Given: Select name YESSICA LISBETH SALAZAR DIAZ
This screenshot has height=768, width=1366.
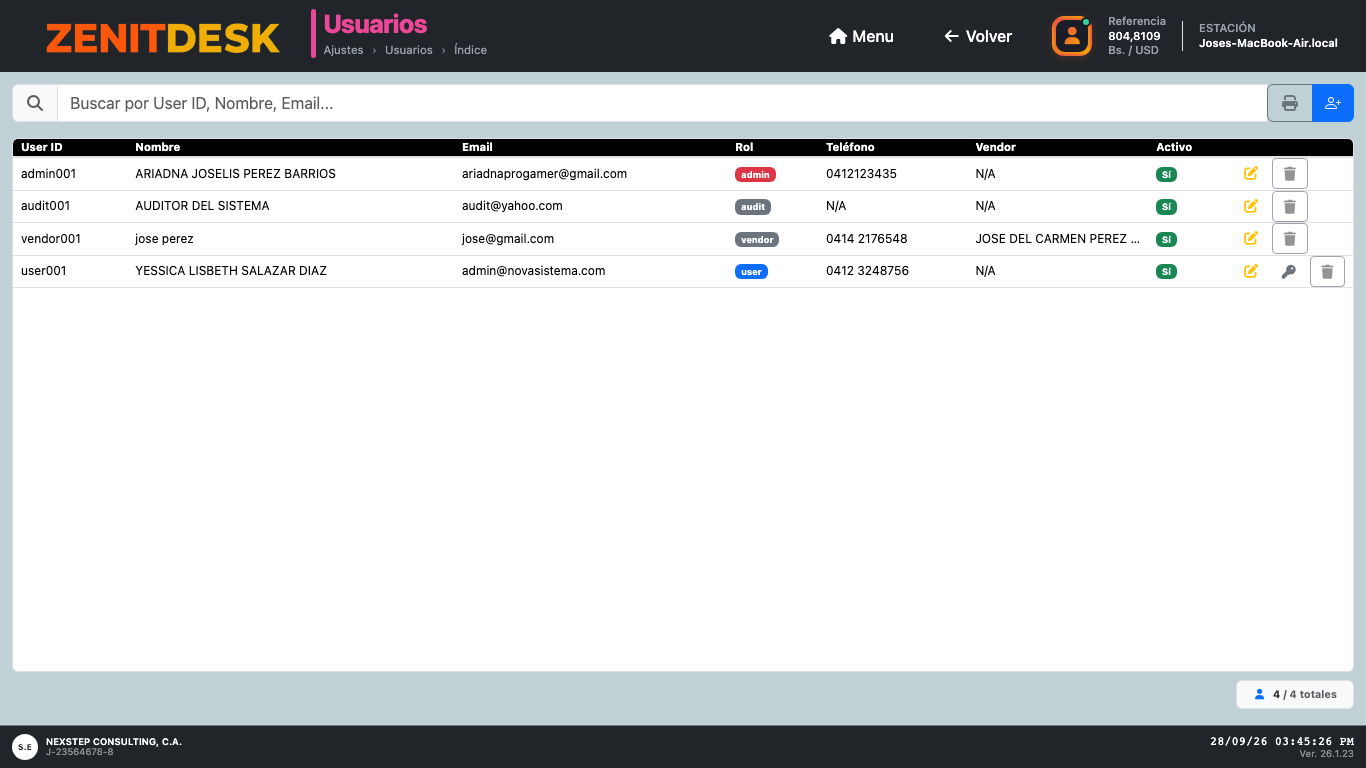Looking at the screenshot, I should coord(231,271).
